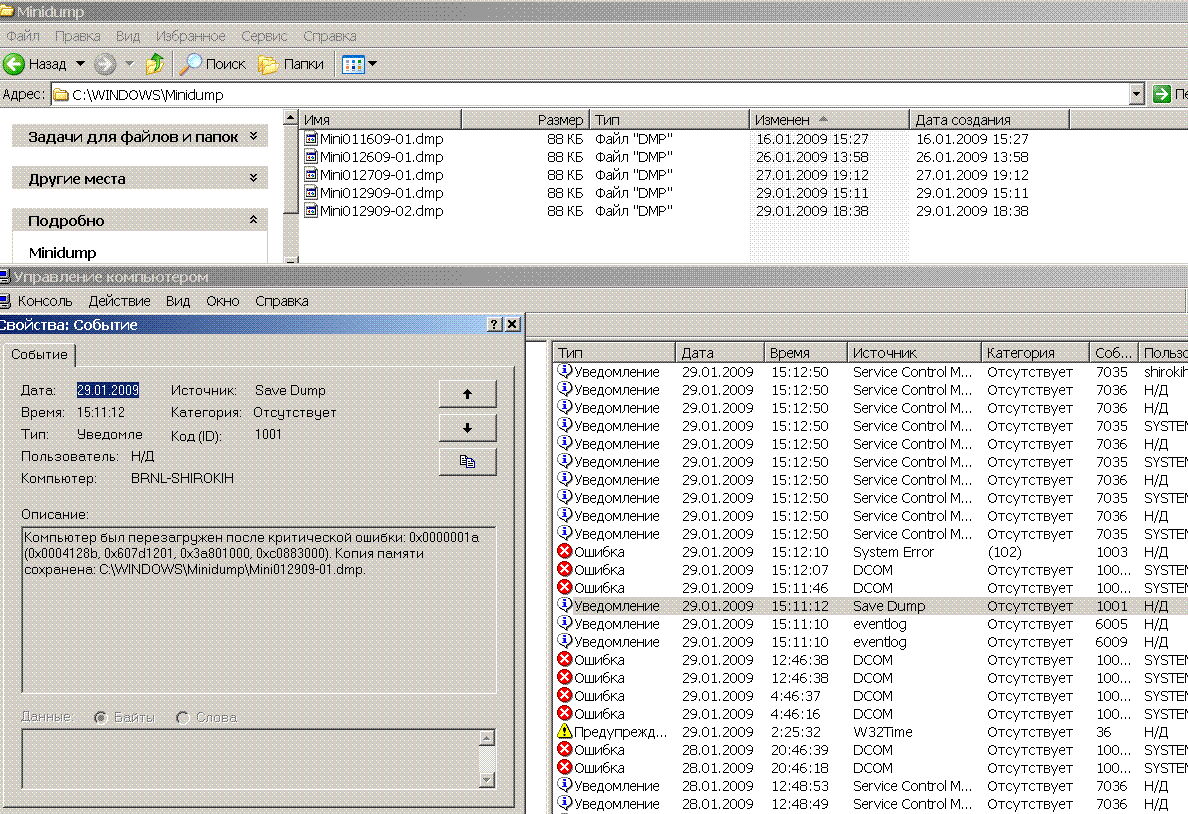Click error icon of DCOM 4:46:16 row

pyautogui.click(x=564, y=714)
